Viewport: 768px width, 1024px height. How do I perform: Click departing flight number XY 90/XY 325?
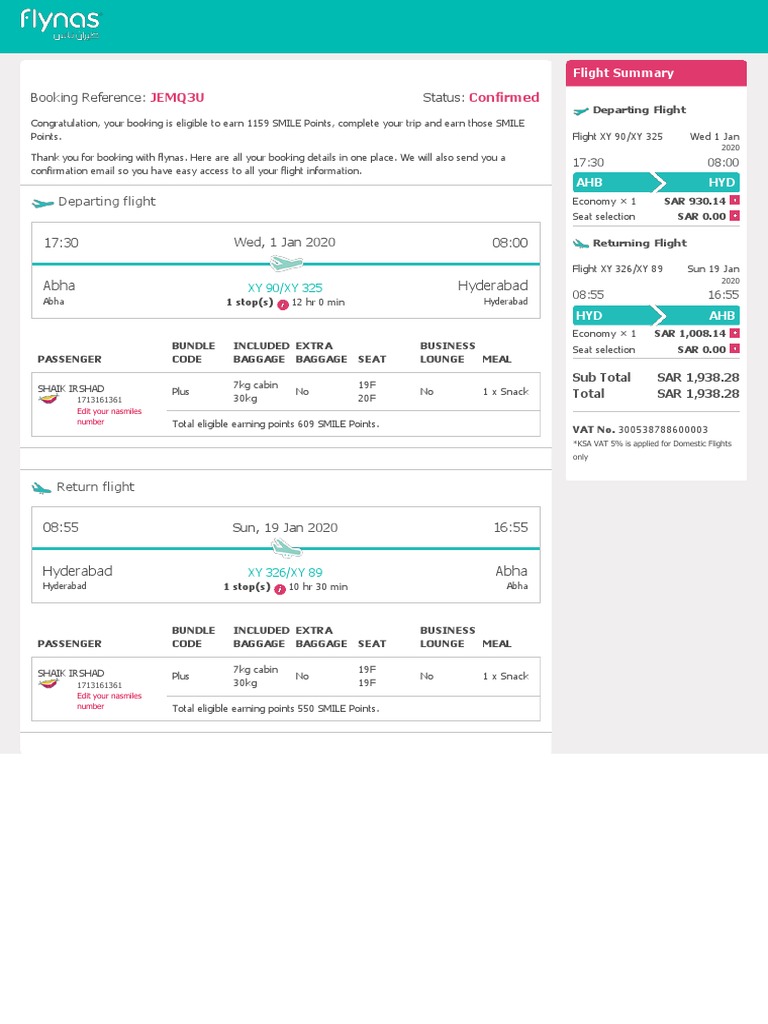pos(285,288)
